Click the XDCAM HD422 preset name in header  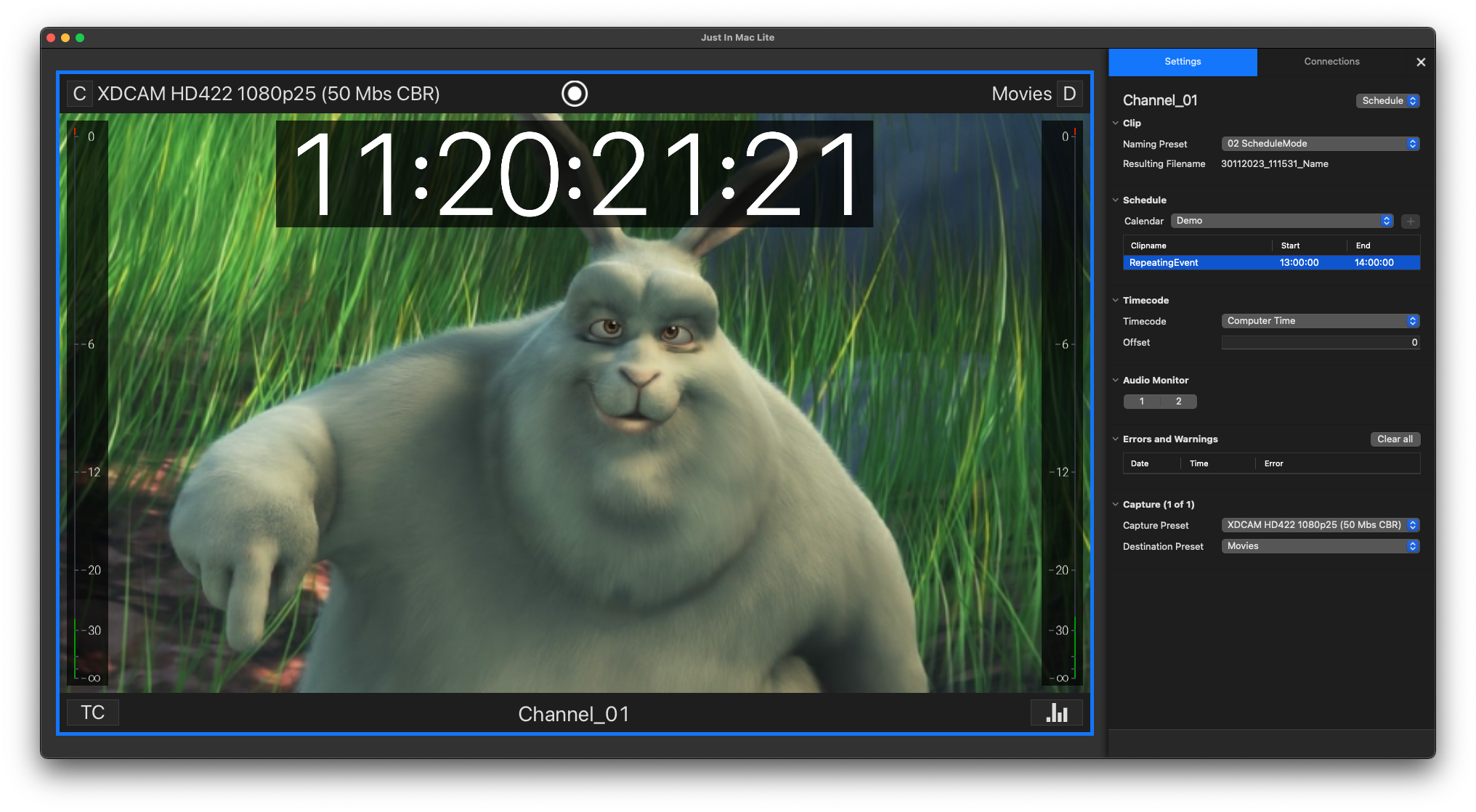tap(269, 94)
